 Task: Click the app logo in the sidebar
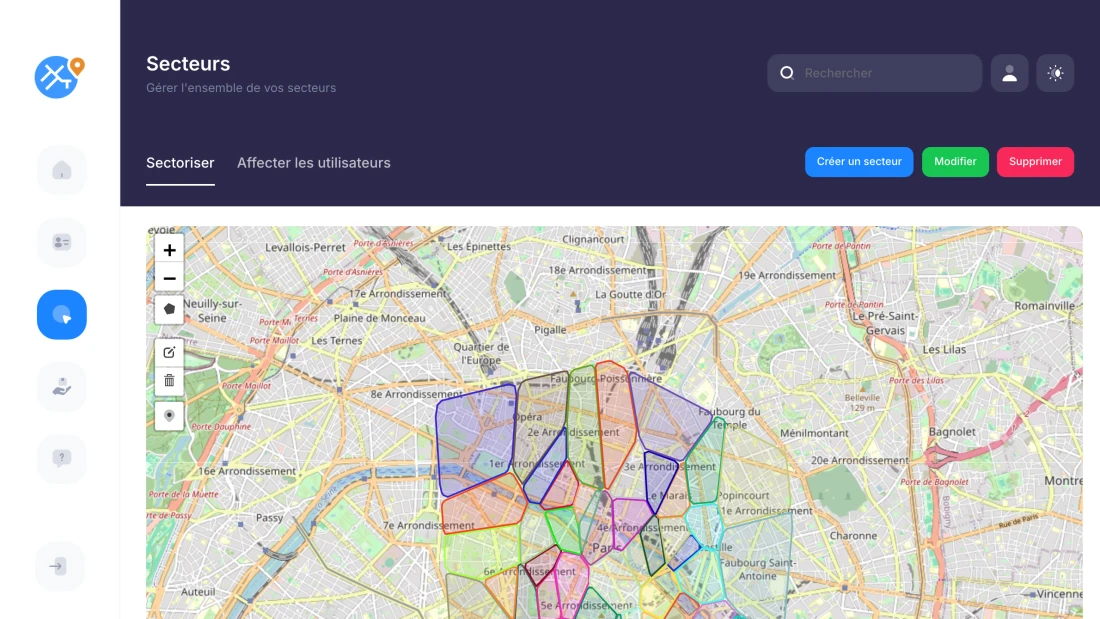(59, 76)
